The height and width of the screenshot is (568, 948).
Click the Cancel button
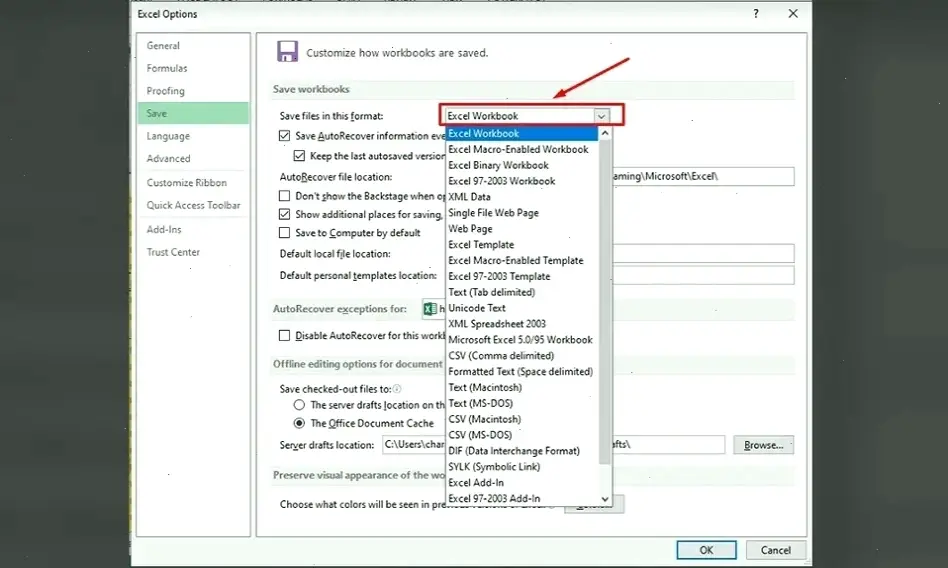pos(776,550)
